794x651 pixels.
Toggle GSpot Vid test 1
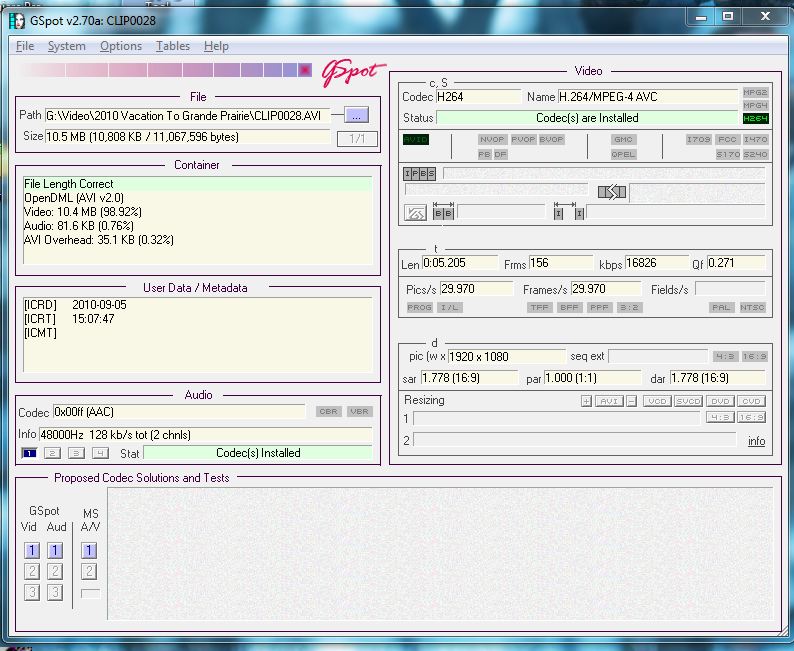(x=32, y=550)
